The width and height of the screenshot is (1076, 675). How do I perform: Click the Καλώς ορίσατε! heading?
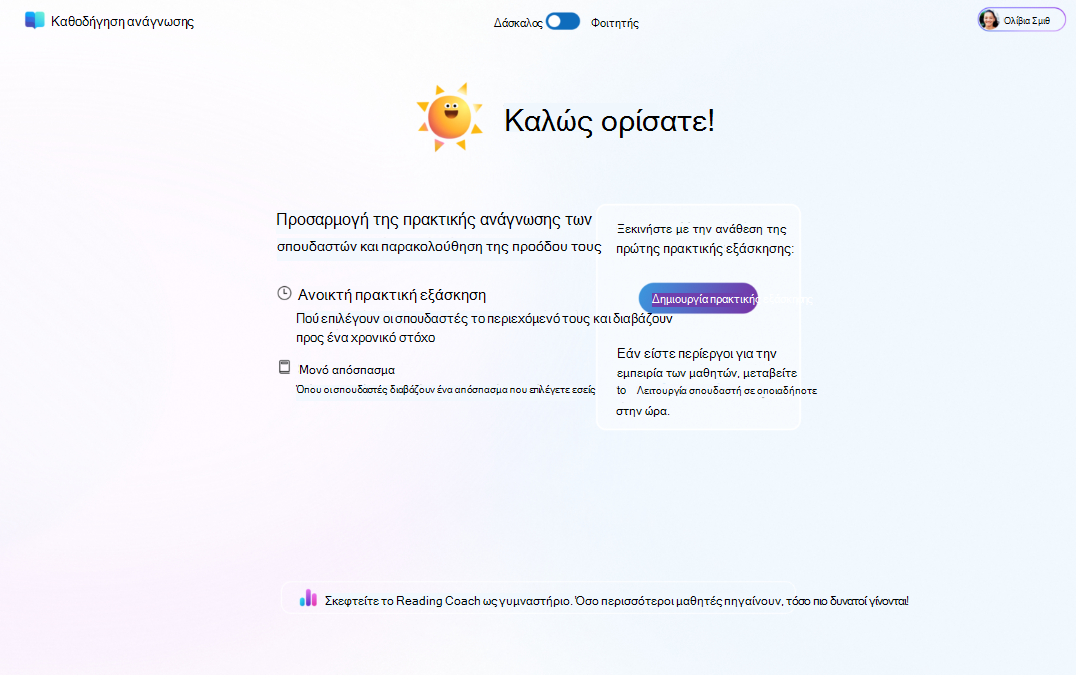tap(609, 121)
